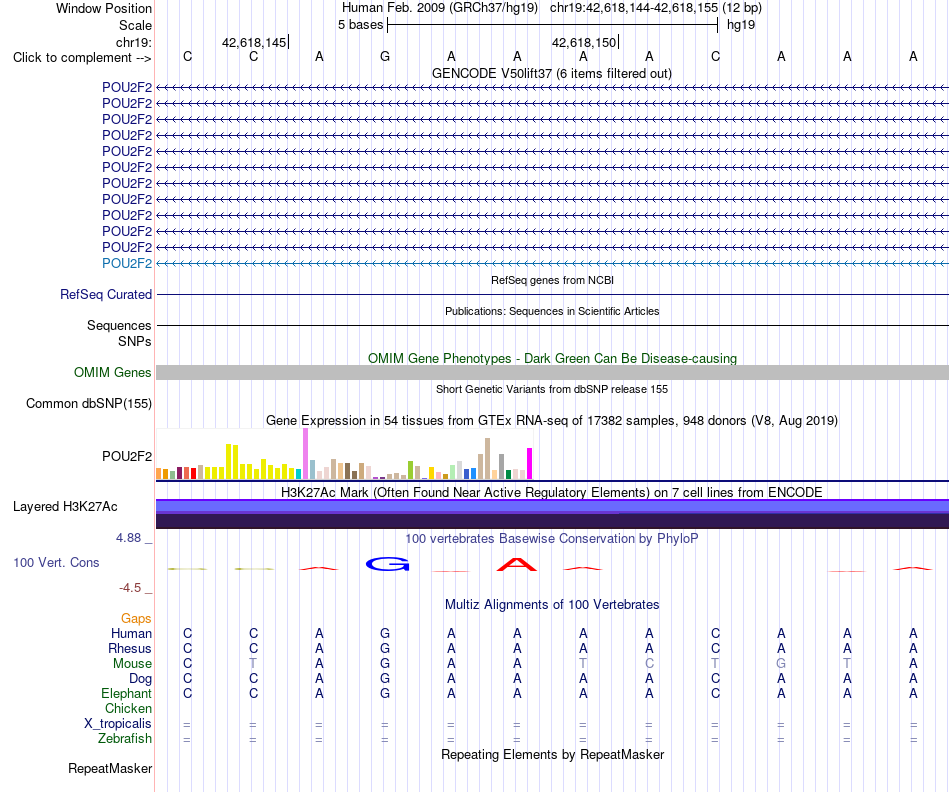This screenshot has width=950, height=792.
Task: Click the green OMIM Gene Phenotypes track title
Action: [552, 358]
